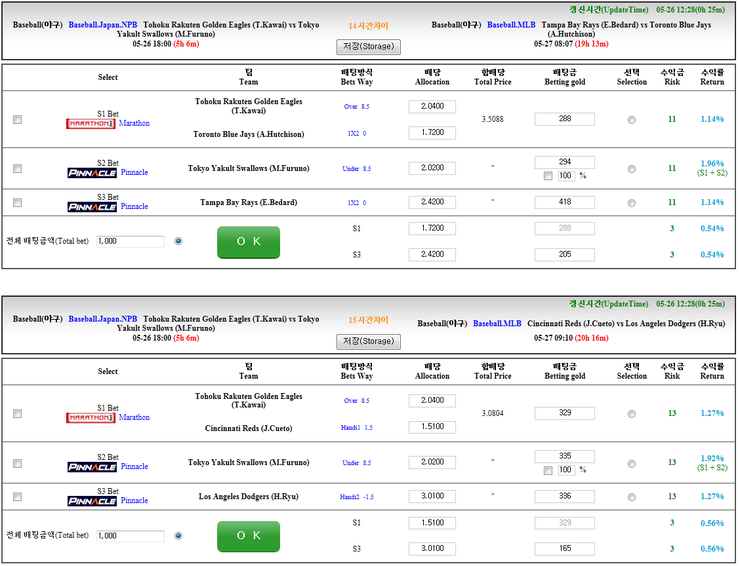
Task: Click Pinnacle logo in second panel S2 Bet row
Action: pyautogui.click(x=92, y=467)
